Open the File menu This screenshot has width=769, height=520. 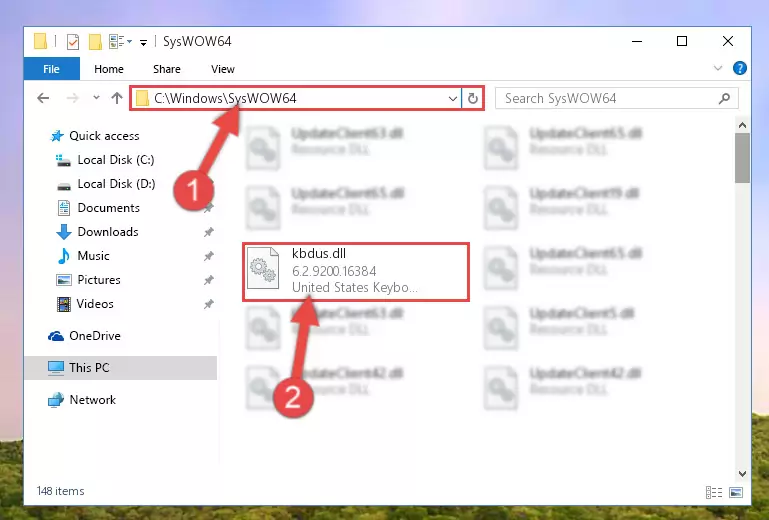(51, 69)
